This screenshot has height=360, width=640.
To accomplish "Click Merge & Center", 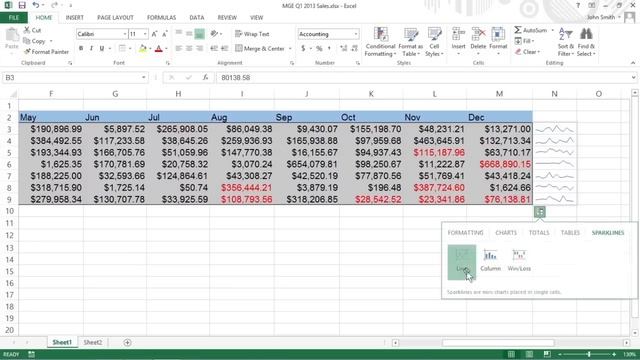I will point(260,49).
